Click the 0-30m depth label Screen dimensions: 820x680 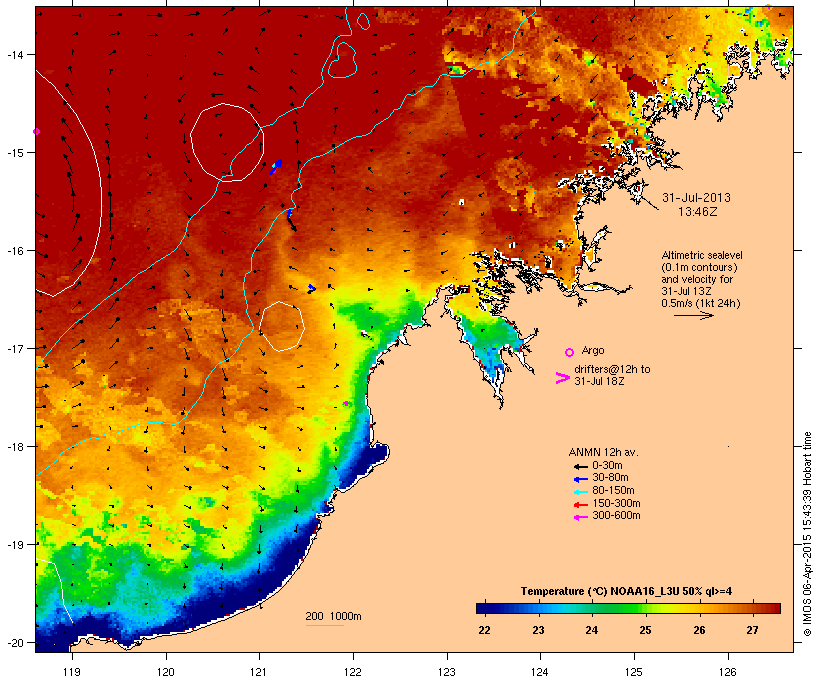pos(607,465)
